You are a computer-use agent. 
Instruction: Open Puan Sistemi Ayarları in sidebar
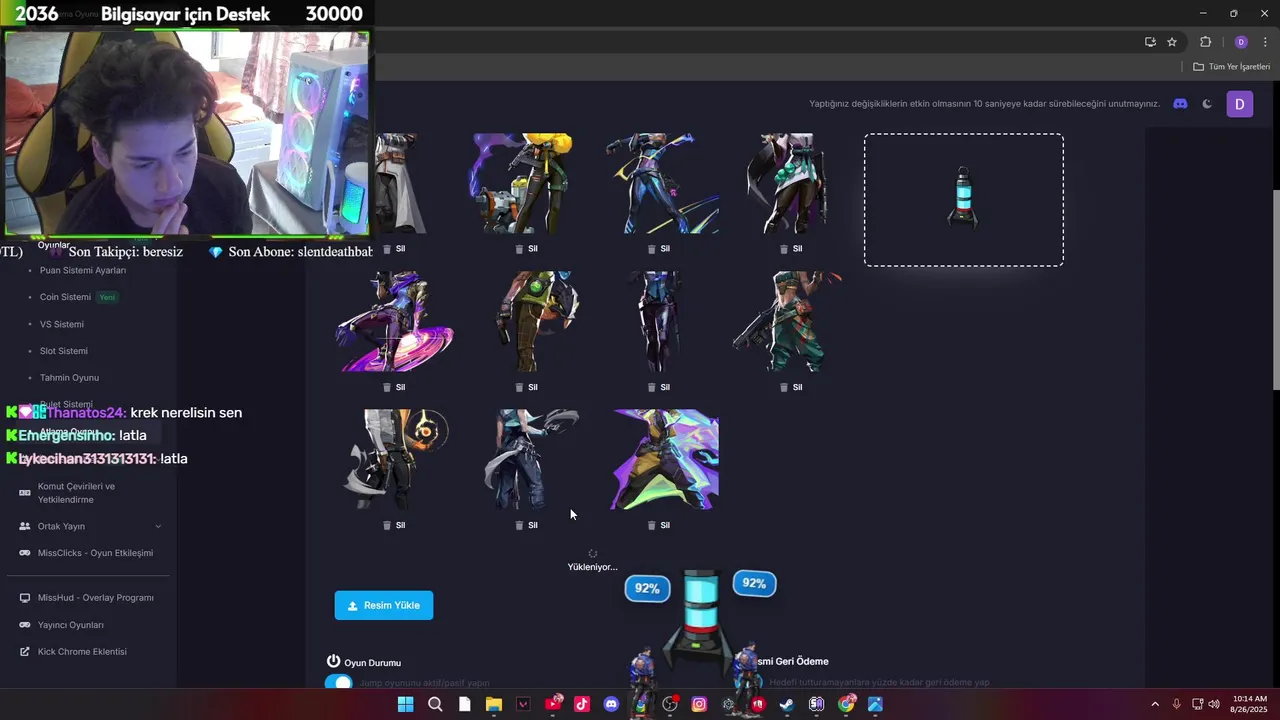(83, 270)
